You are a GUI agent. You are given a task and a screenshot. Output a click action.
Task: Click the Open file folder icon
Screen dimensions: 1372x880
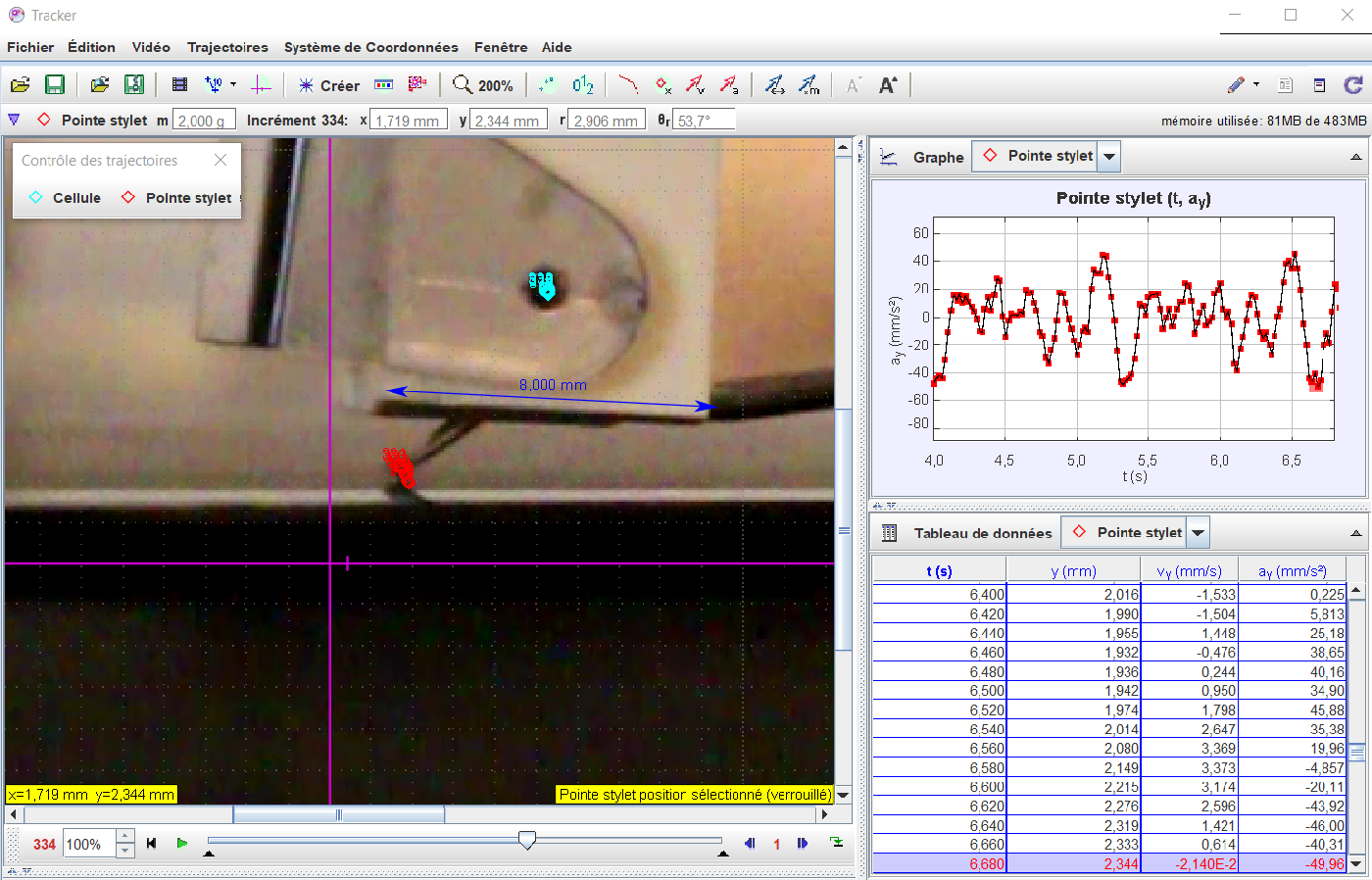20,85
